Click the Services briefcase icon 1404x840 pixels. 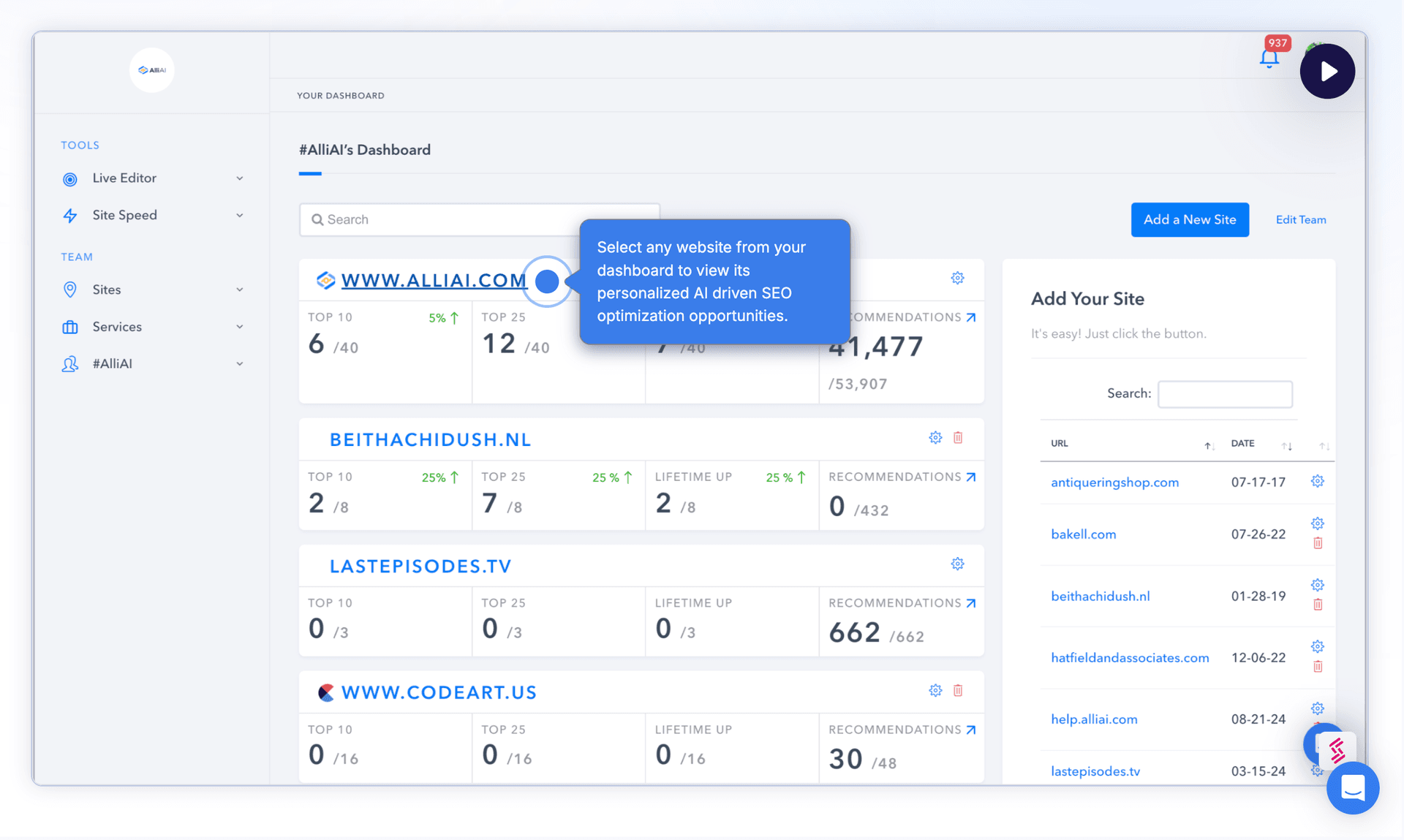[70, 327]
